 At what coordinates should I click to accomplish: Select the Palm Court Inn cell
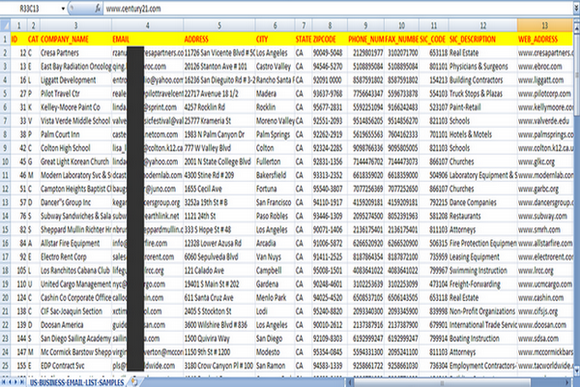[75, 134]
